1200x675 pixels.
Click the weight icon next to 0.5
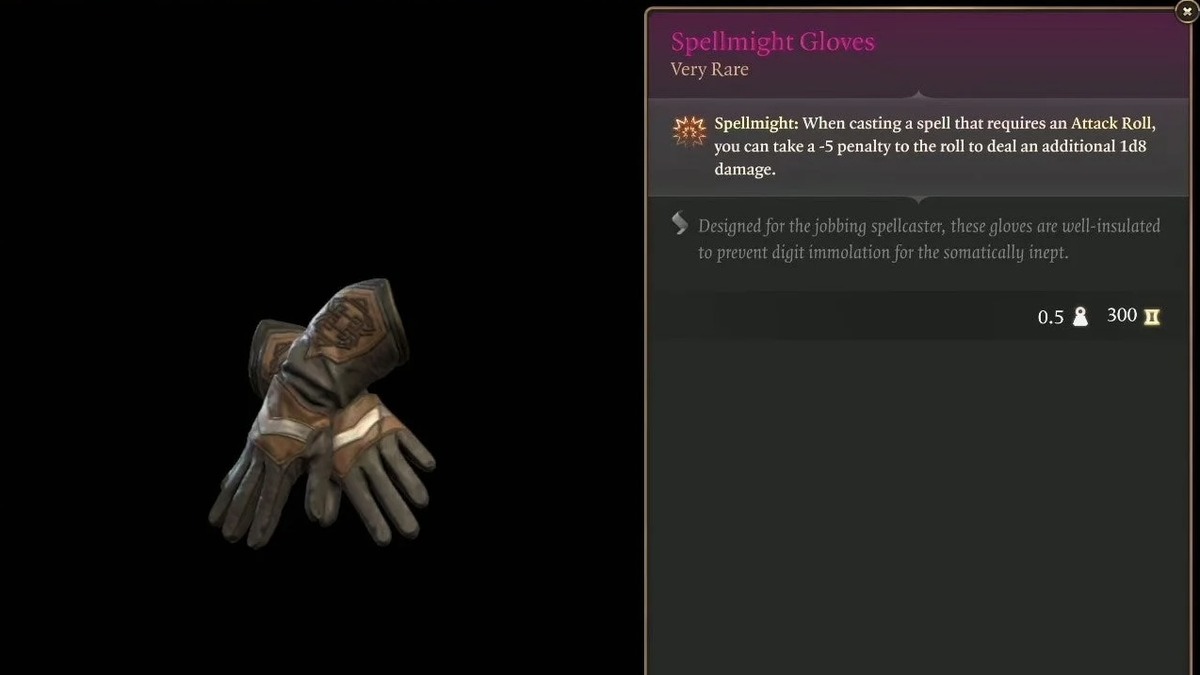(1080, 317)
